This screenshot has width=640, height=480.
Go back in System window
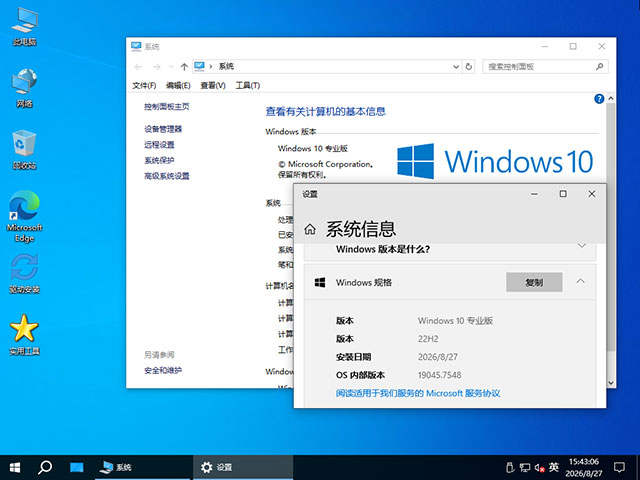tap(138, 67)
